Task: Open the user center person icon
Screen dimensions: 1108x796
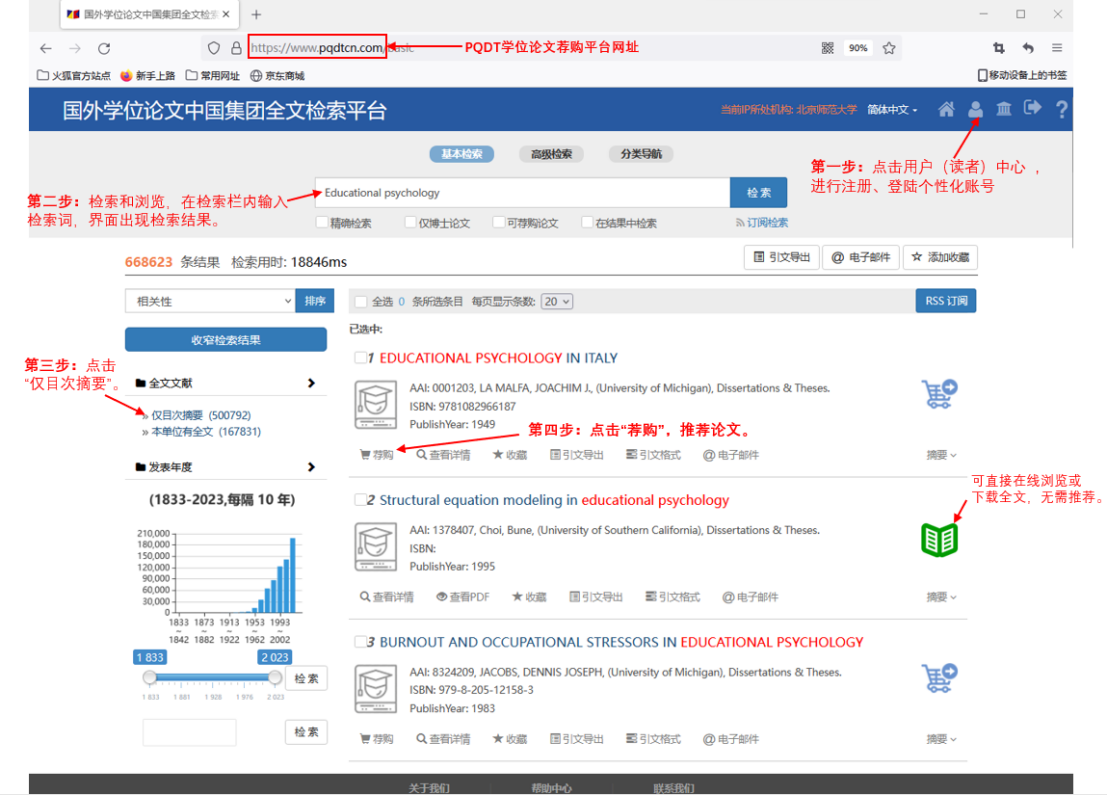Action: click(x=975, y=109)
